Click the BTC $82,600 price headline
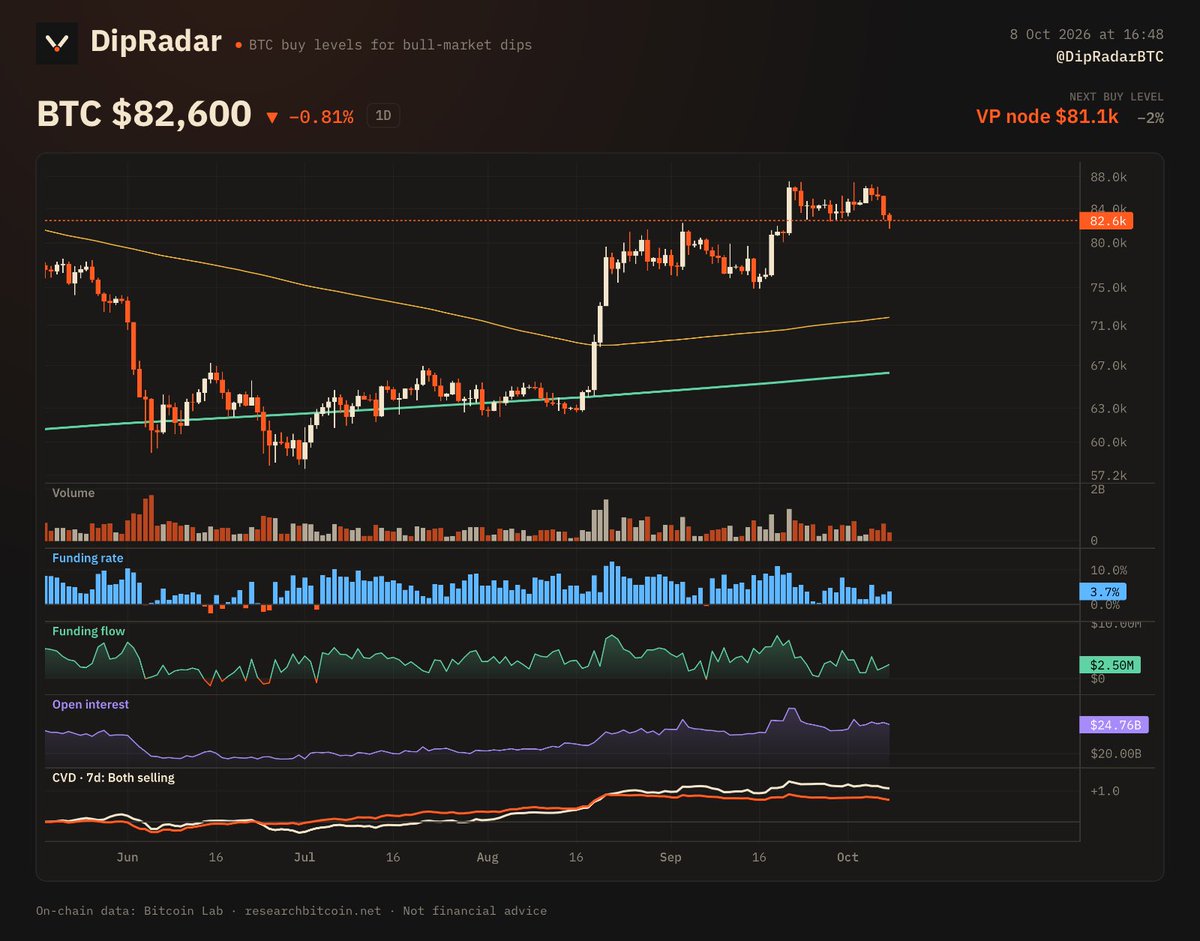1200x941 pixels. pyautogui.click(x=144, y=115)
